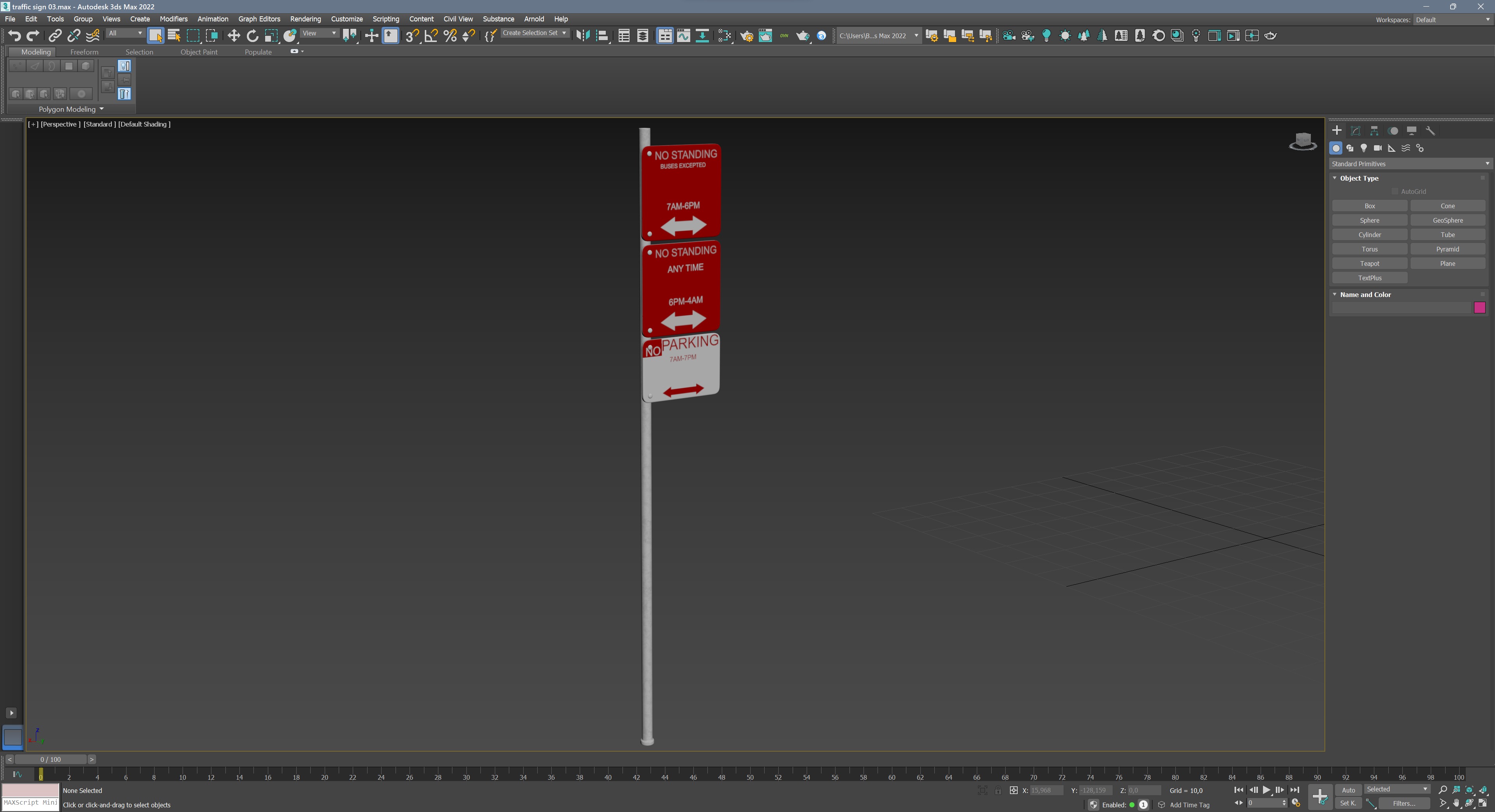Open the reference coordinate View dropdown
The image size is (1495, 812).
[319, 33]
